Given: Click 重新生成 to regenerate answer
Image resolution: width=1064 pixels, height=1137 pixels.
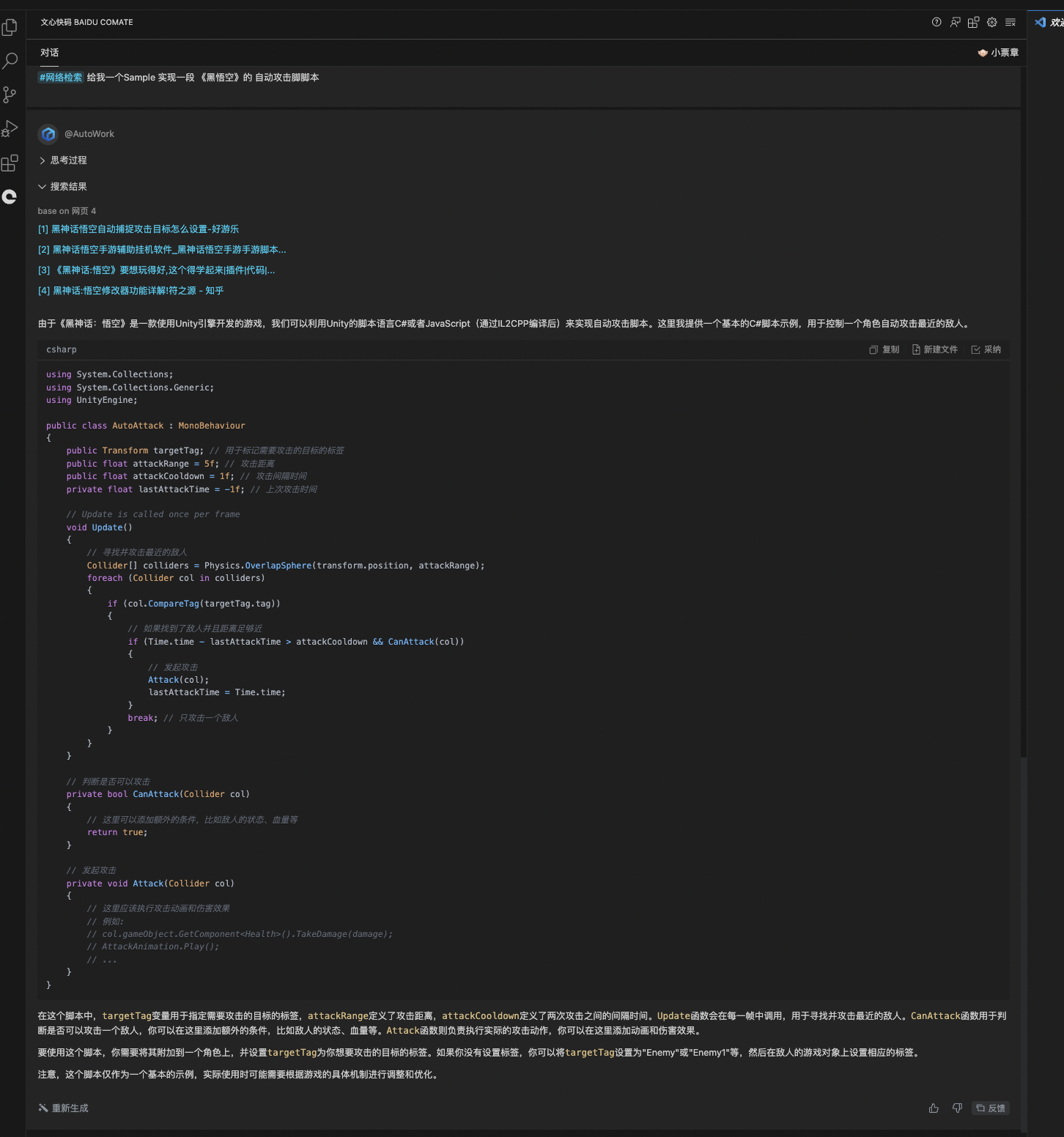Looking at the screenshot, I should 64,1108.
